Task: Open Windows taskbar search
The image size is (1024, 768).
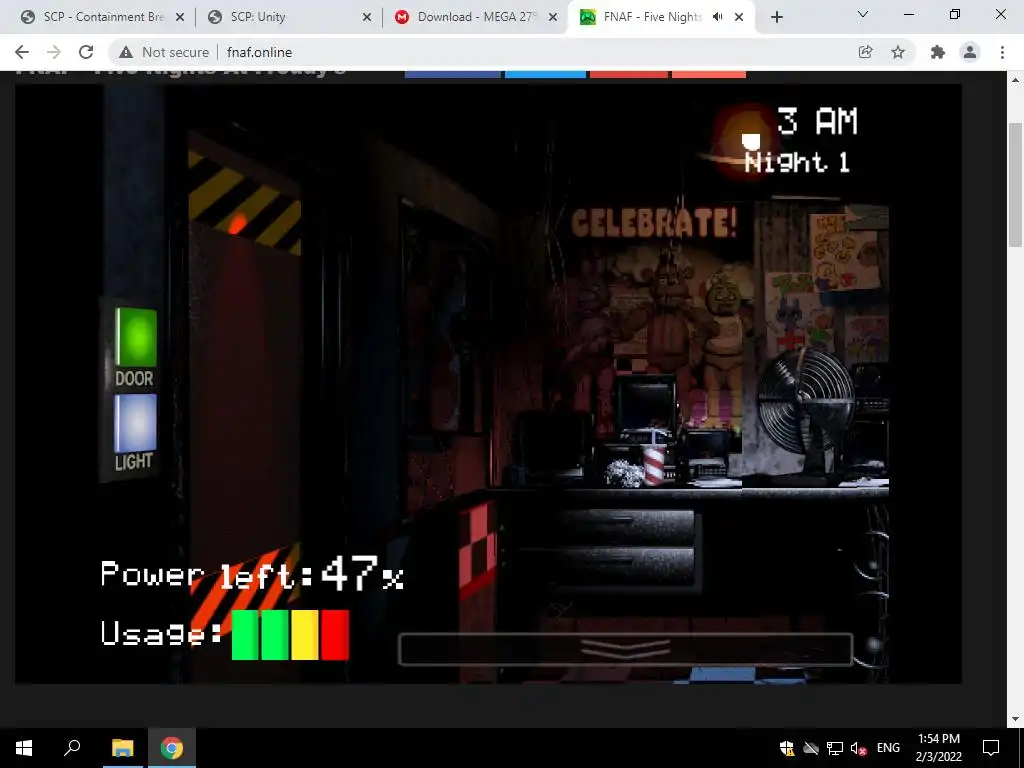Action: (72, 748)
